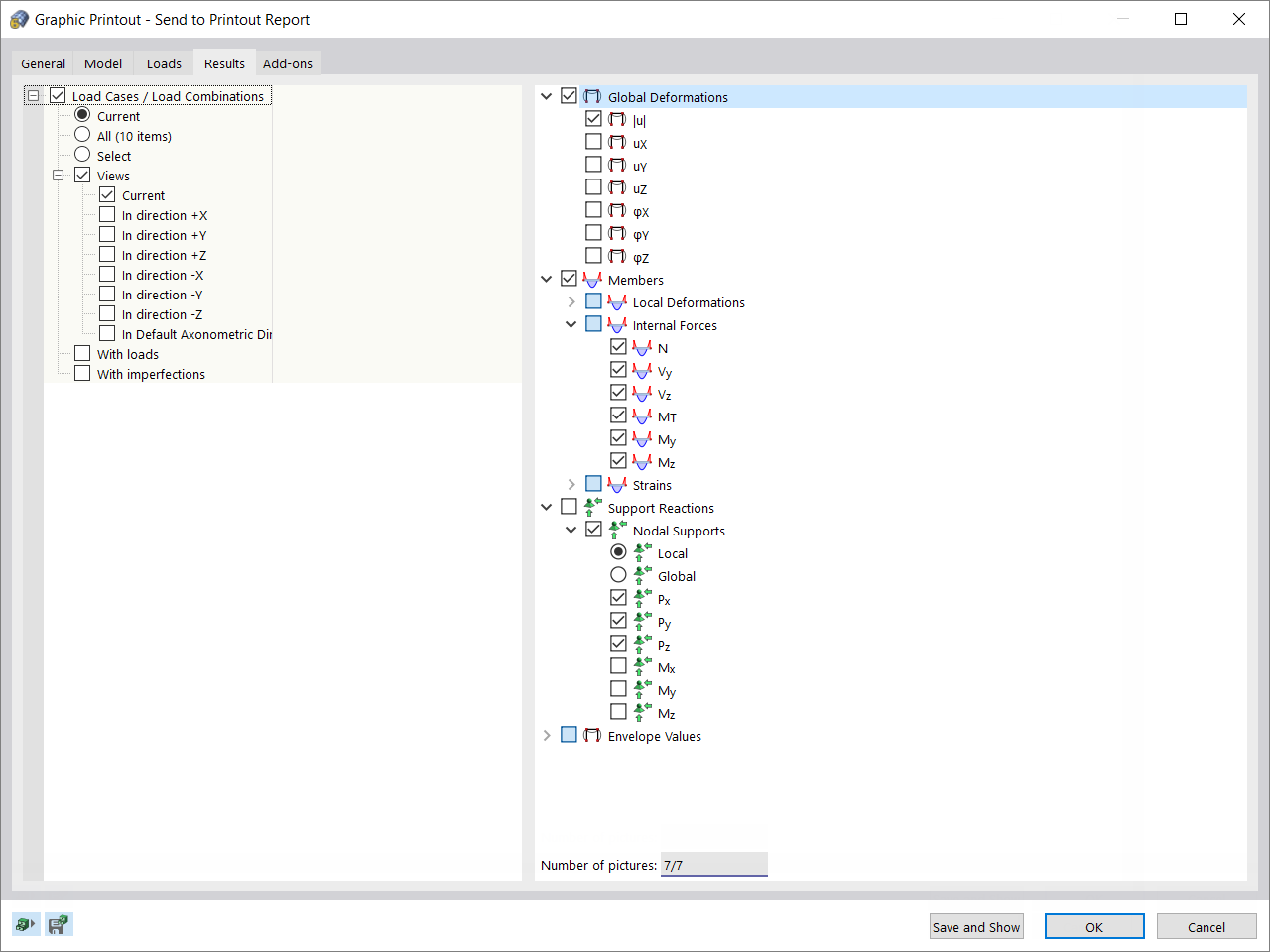Check the support Mz reaction checkbox
Image resolution: width=1270 pixels, height=952 pixels.
click(618, 712)
